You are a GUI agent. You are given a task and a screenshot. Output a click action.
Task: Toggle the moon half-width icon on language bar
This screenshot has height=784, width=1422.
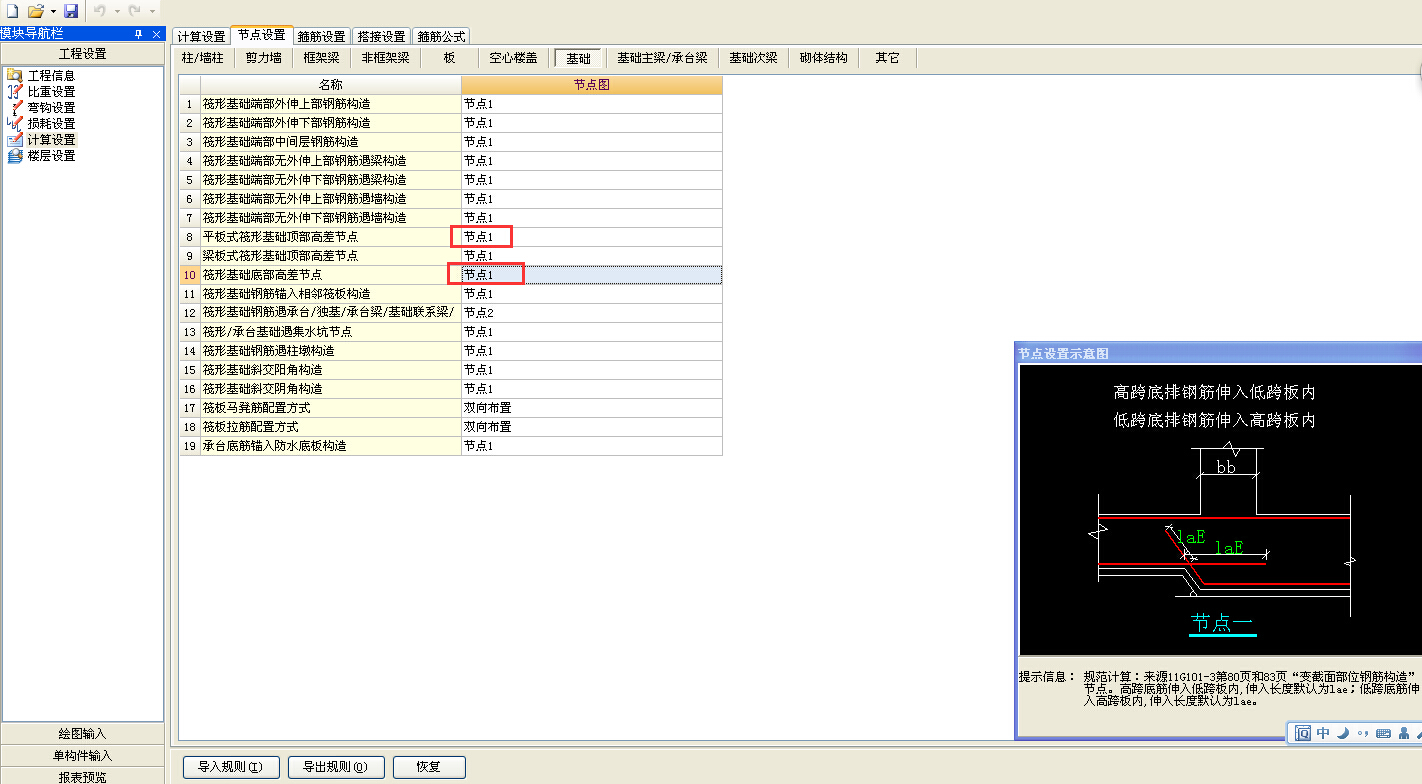point(1343,733)
